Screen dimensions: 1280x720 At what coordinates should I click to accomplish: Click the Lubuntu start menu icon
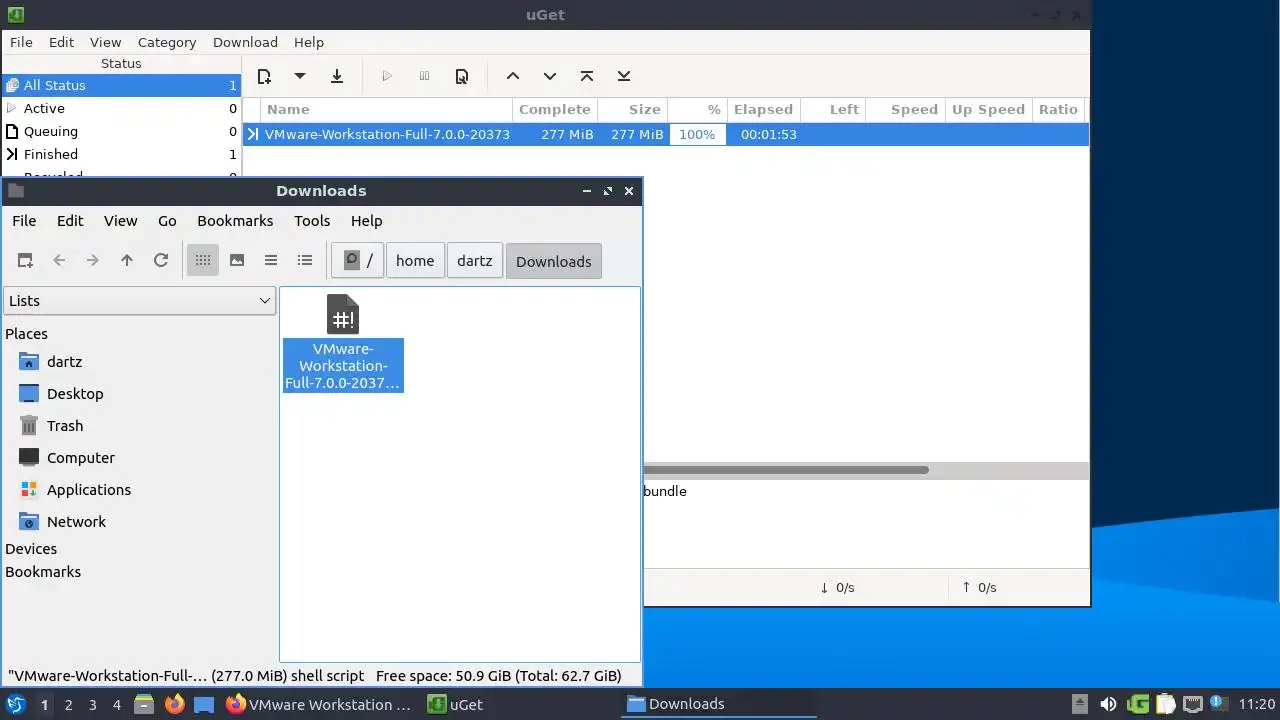15,704
